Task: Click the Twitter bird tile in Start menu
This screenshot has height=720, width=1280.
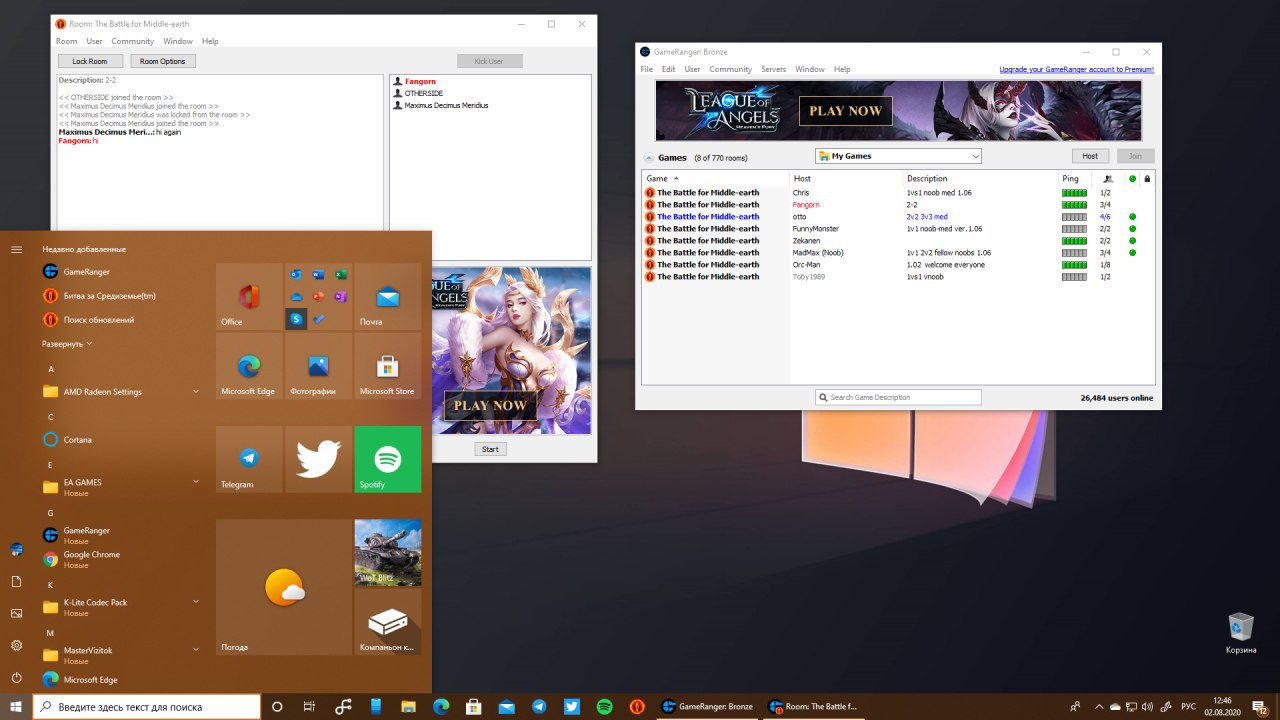Action: (318, 459)
